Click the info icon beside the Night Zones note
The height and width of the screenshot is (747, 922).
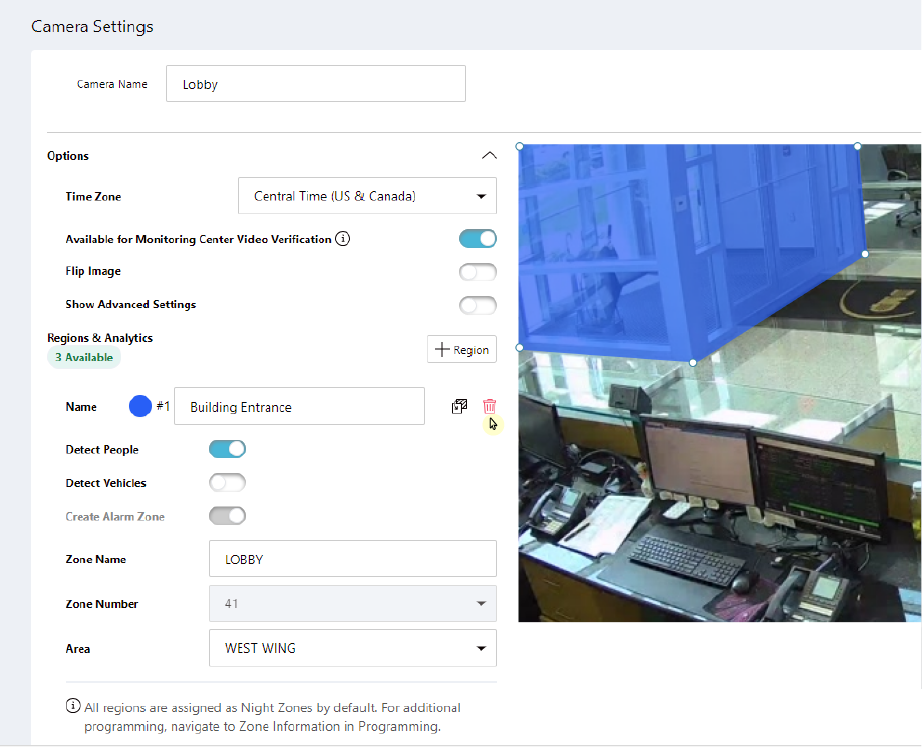(x=73, y=707)
